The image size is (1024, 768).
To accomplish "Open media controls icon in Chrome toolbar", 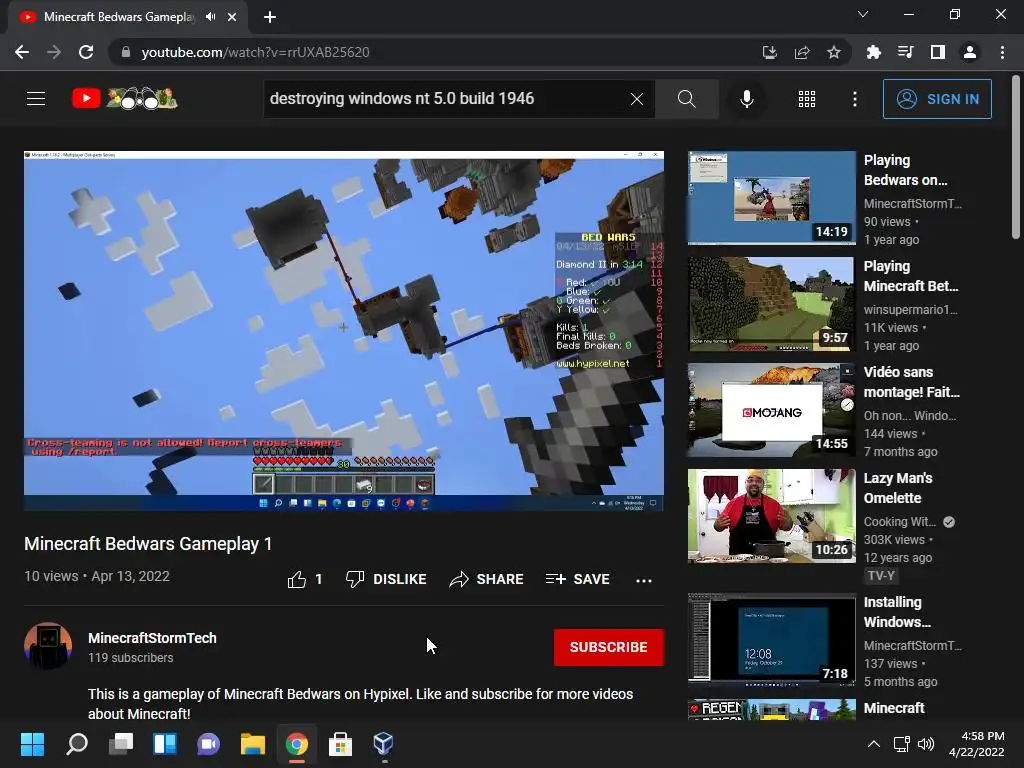I will (905, 52).
